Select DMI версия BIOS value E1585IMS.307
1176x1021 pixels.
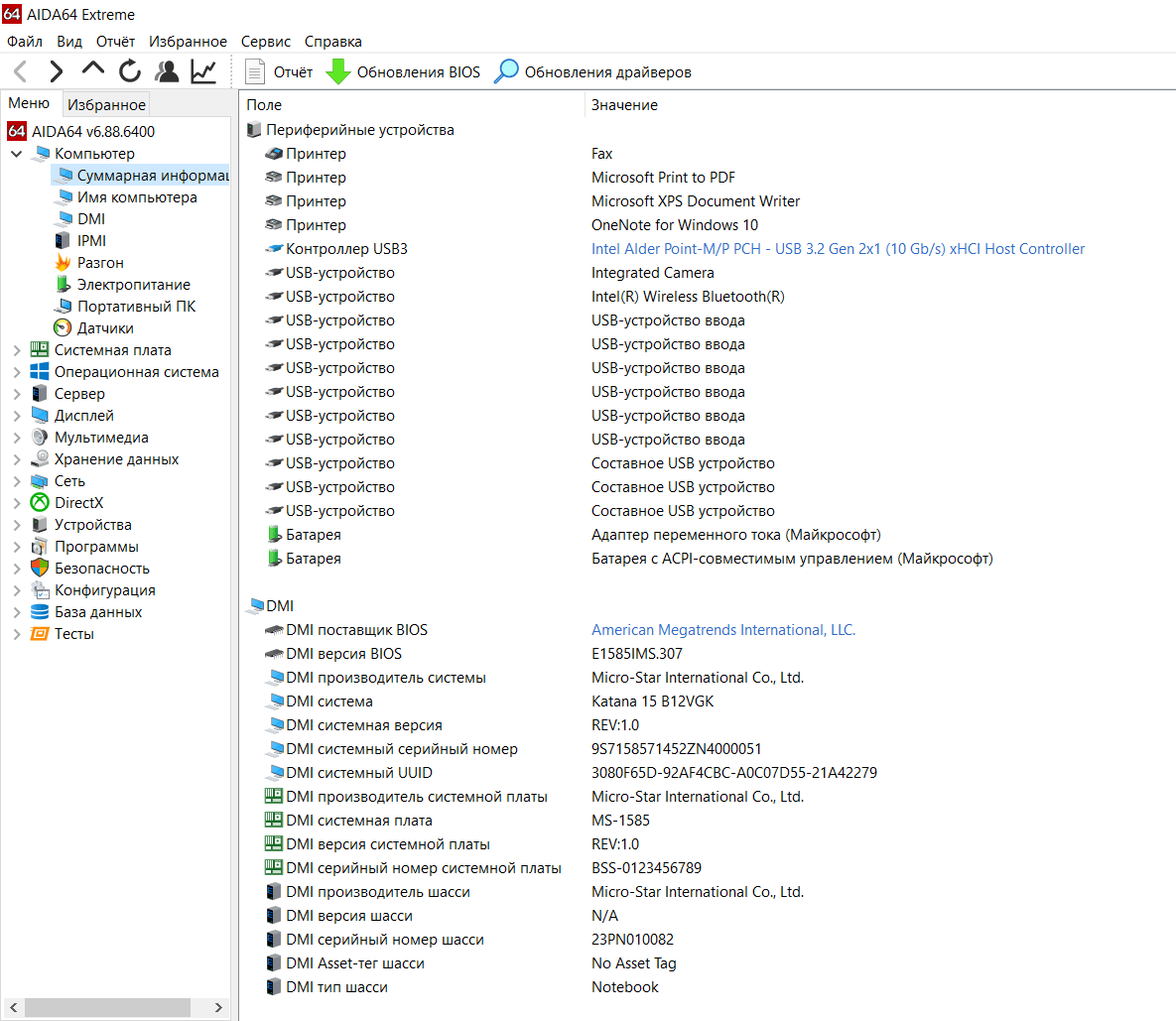tap(637, 654)
